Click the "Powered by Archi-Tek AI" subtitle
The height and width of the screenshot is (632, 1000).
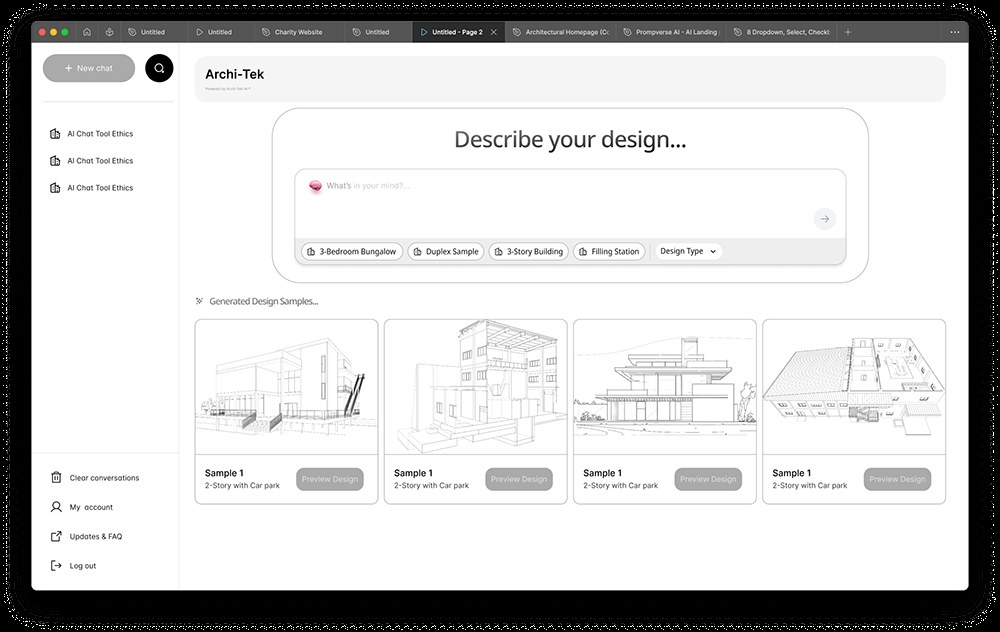(x=228, y=89)
